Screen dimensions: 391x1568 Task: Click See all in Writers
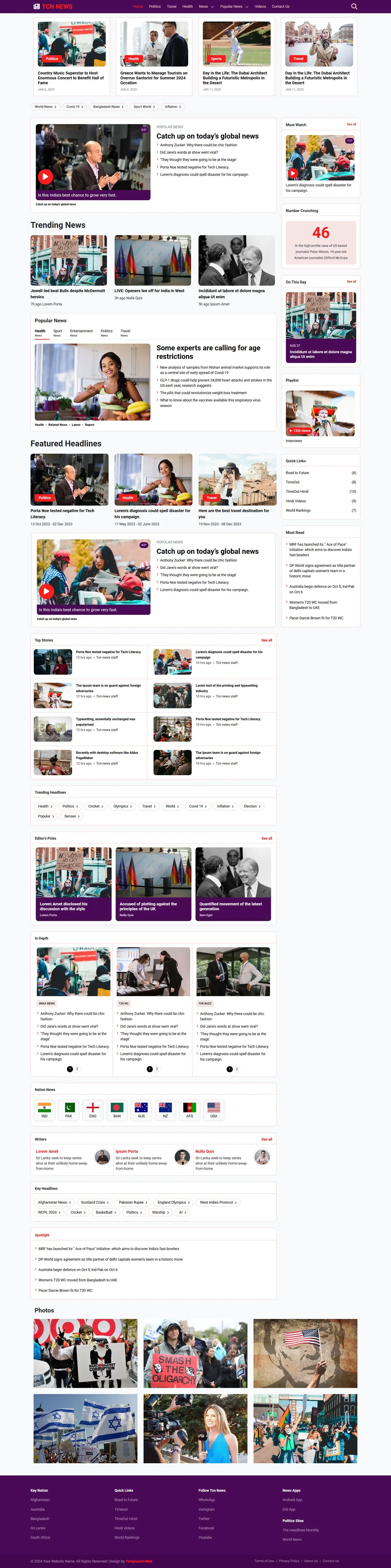(267, 1139)
